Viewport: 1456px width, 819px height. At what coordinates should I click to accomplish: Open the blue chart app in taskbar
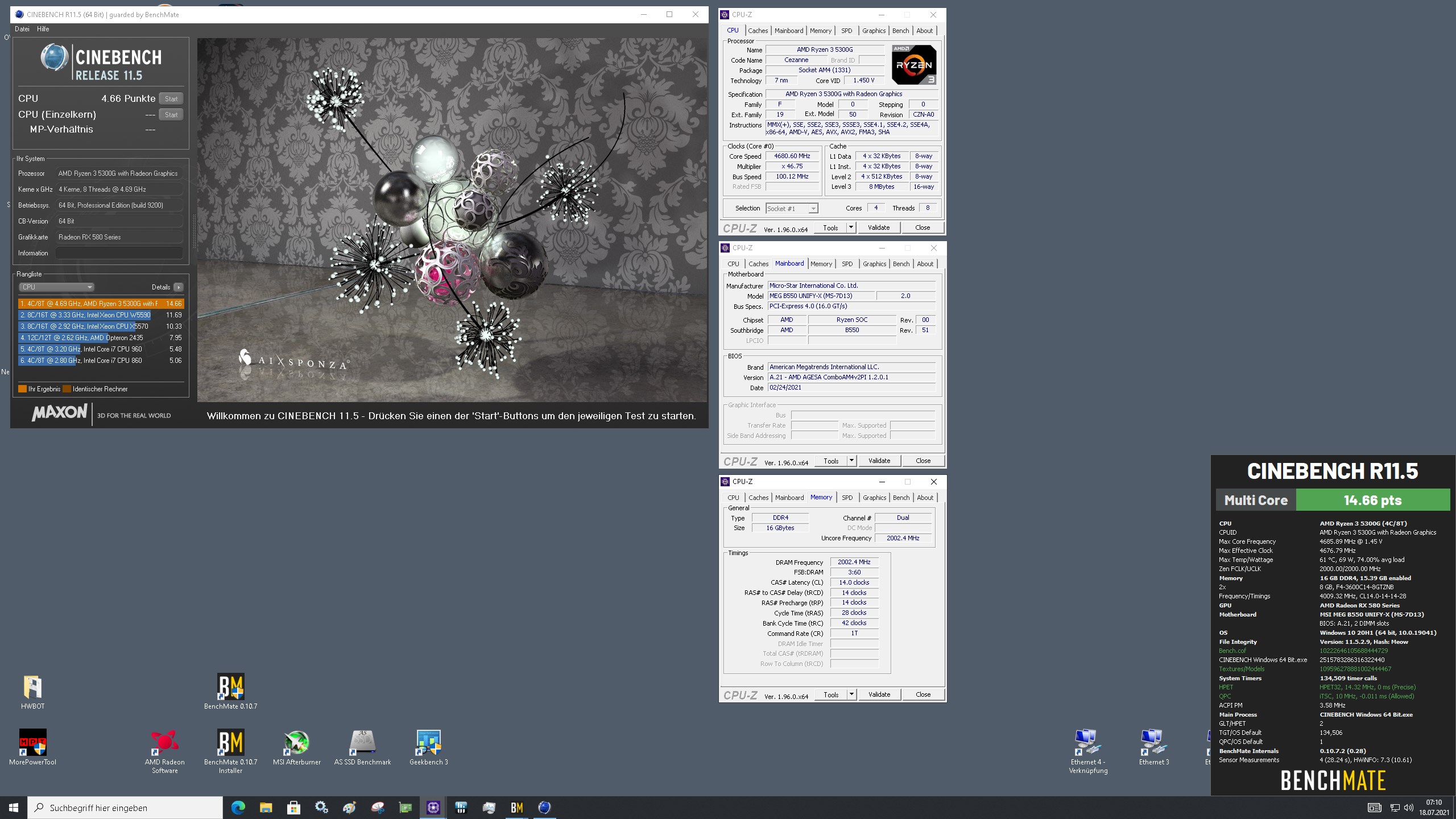pos(461,808)
